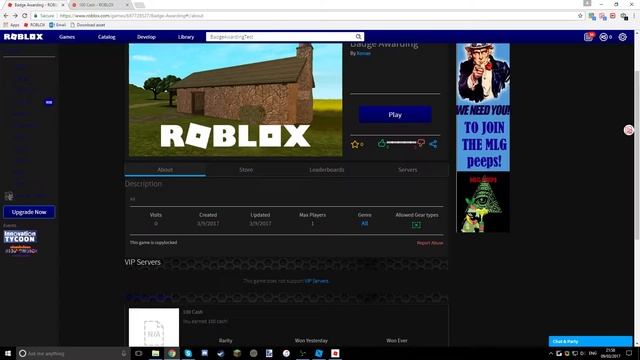Open the Nickelodeon event banner
Screen dimensions: 640x360
click(x=21, y=249)
